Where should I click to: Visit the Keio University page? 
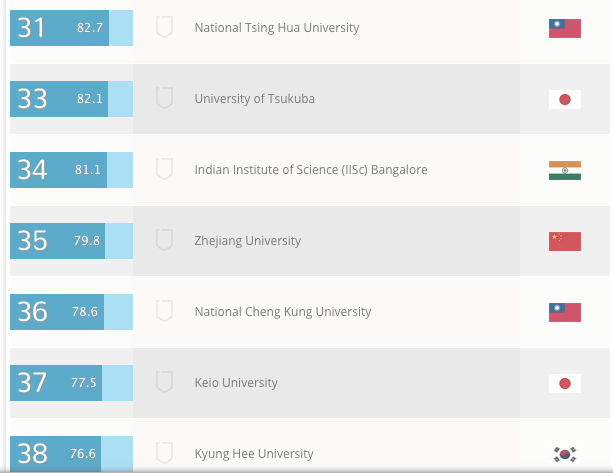click(236, 383)
